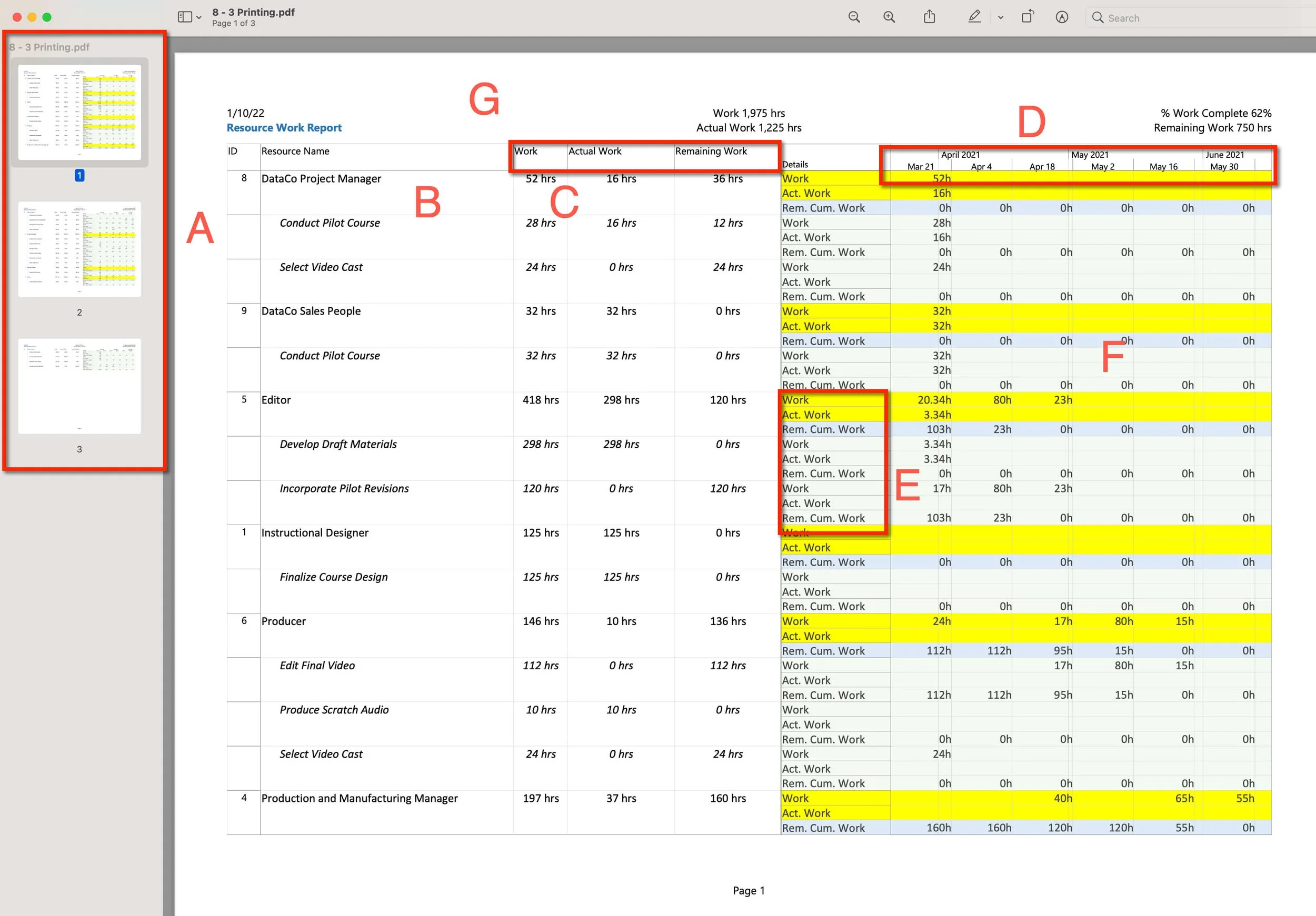Click the 'May 16' week header
The height and width of the screenshot is (916, 1316).
(x=1163, y=167)
